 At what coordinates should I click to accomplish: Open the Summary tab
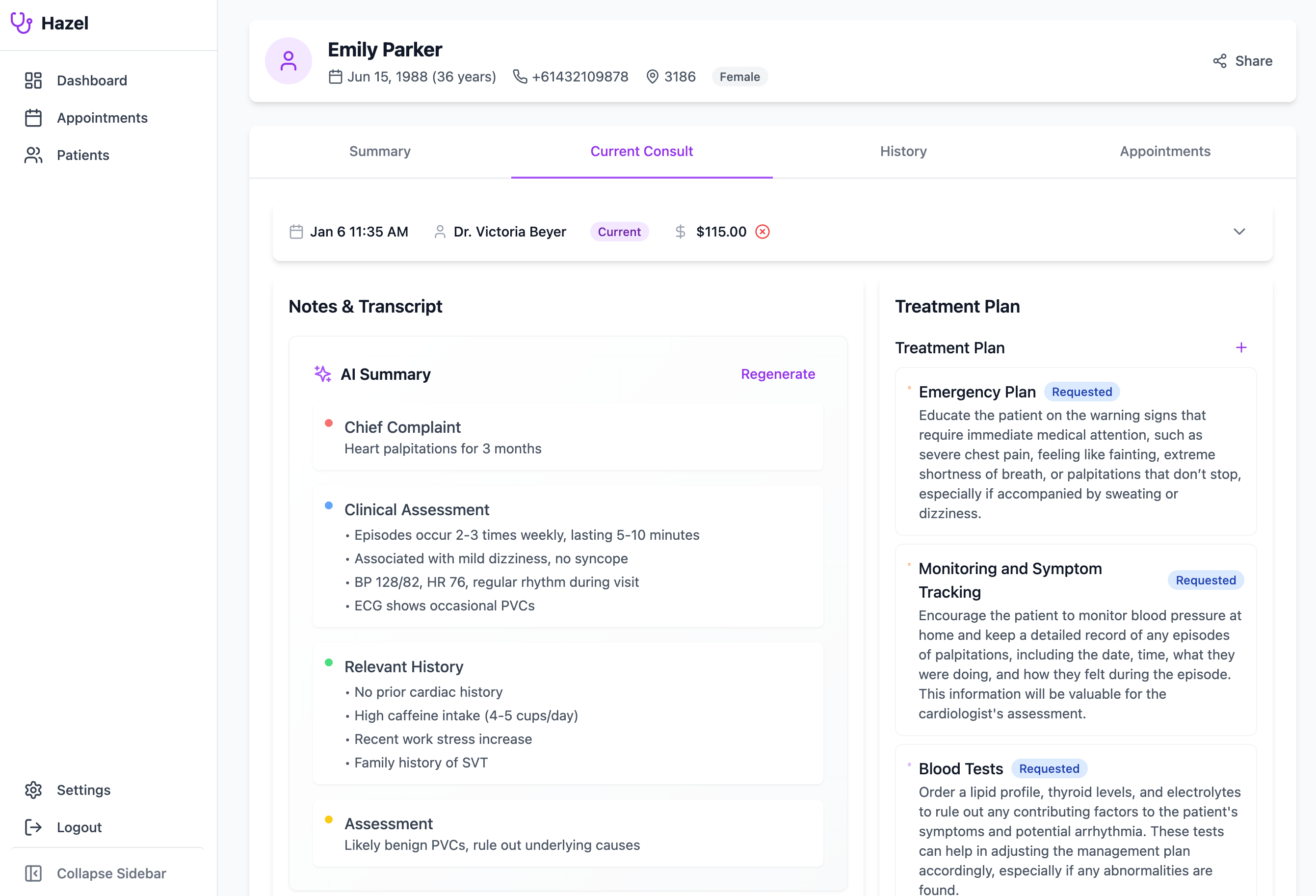[x=379, y=151]
